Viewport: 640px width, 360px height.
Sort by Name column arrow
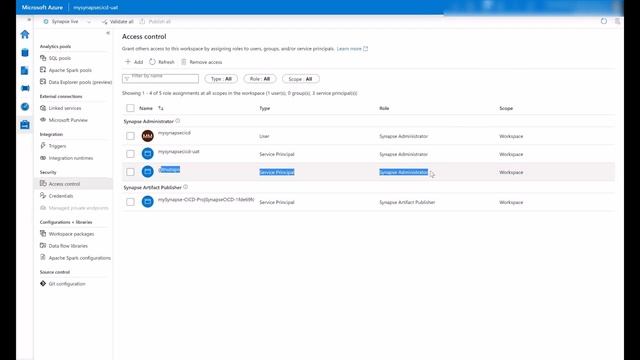161,108
